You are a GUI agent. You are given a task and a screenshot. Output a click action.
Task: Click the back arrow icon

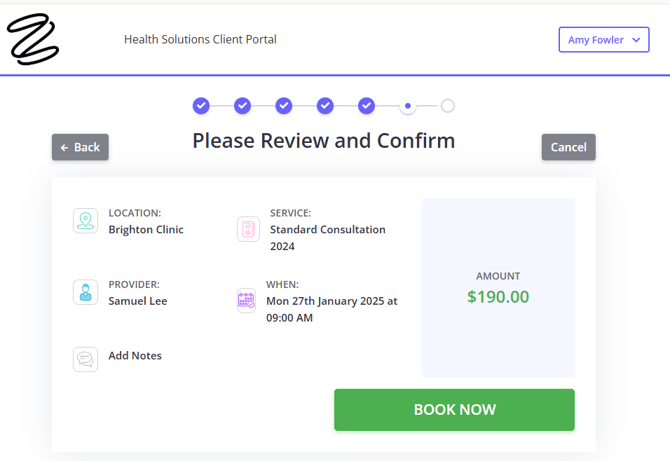coord(65,147)
